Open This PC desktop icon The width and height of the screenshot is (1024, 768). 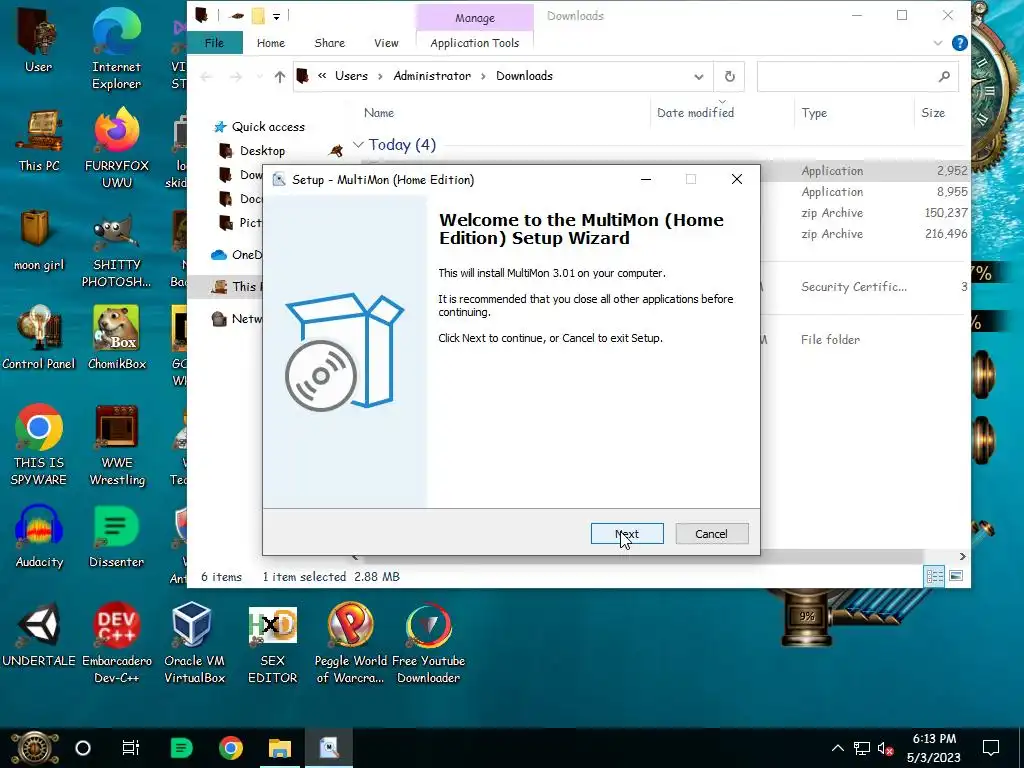[x=39, y=140]
